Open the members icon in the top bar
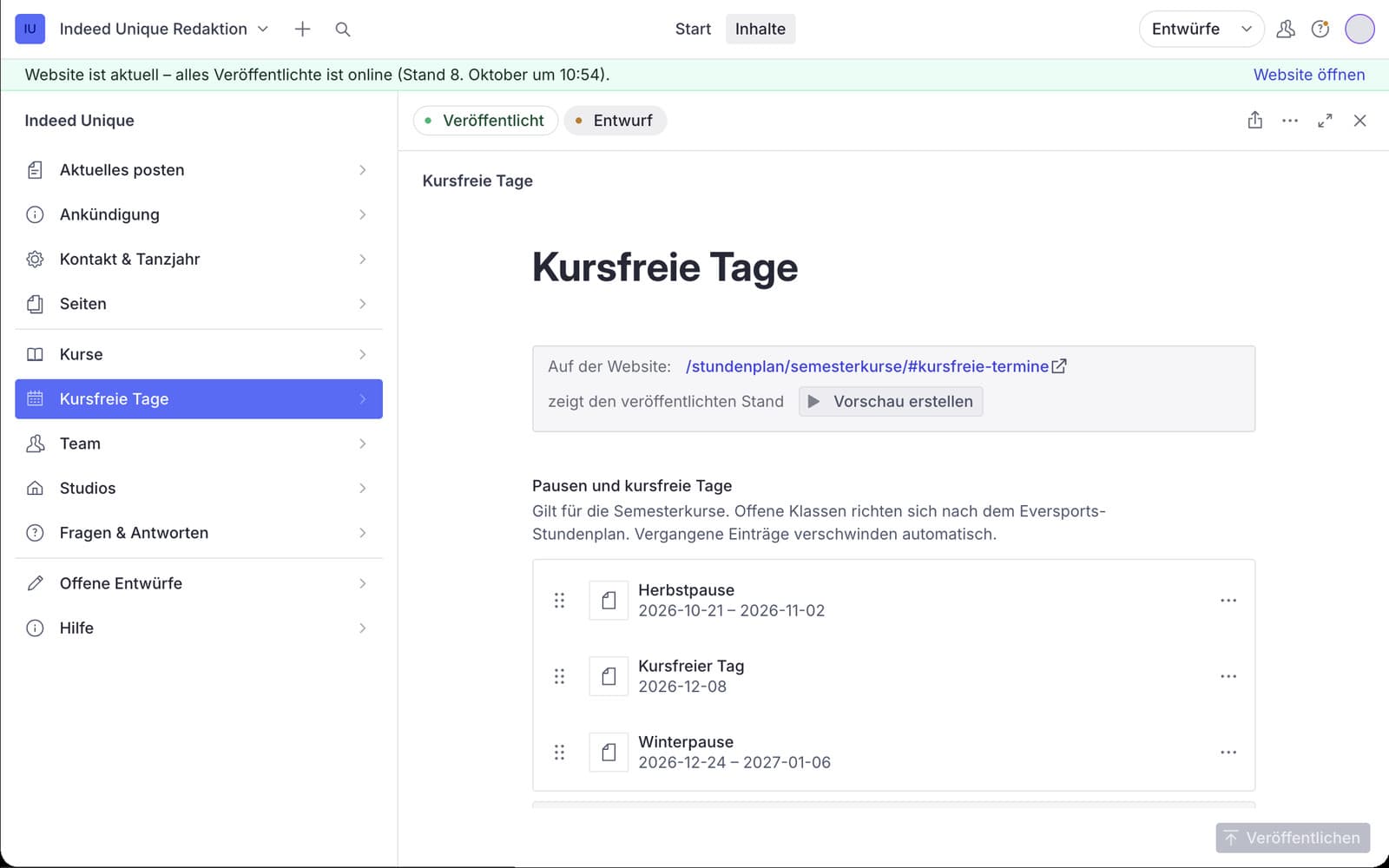The height and width of the screenshot is (868, 1389). 1286,30
